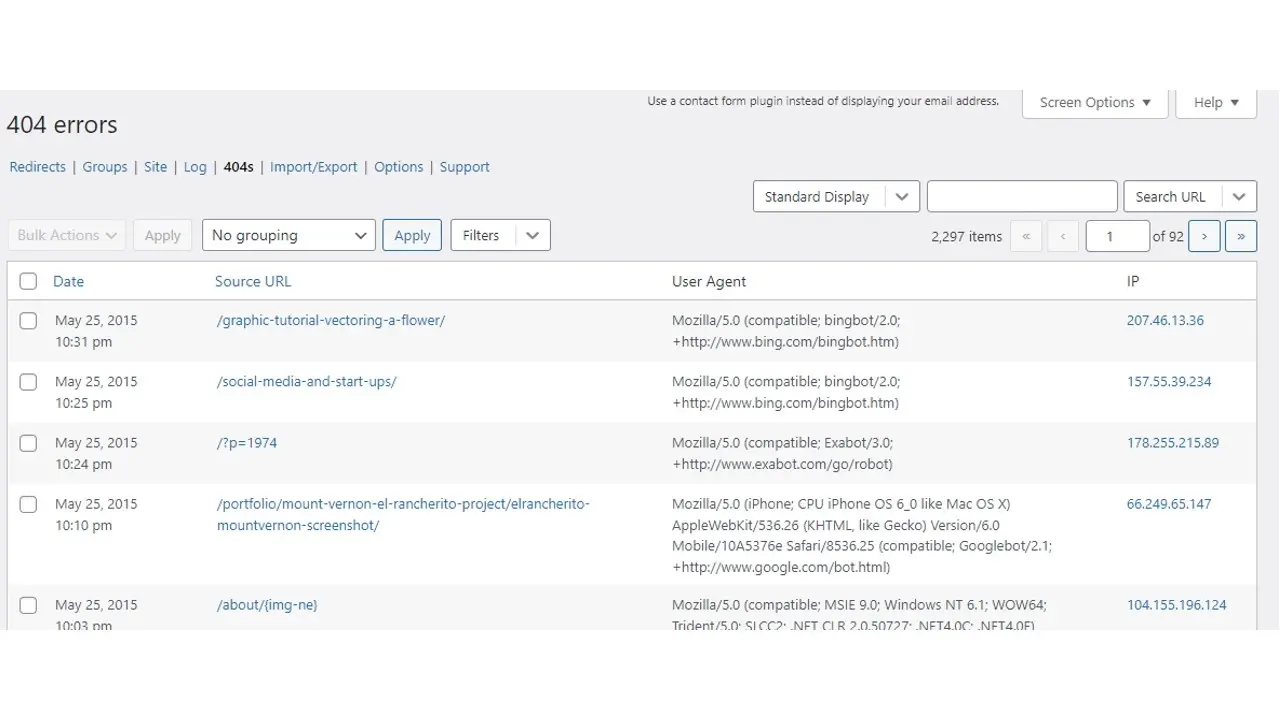Click Apply button next to grouping dropdown
1280x720 pixels.
[x=411, y=236]
